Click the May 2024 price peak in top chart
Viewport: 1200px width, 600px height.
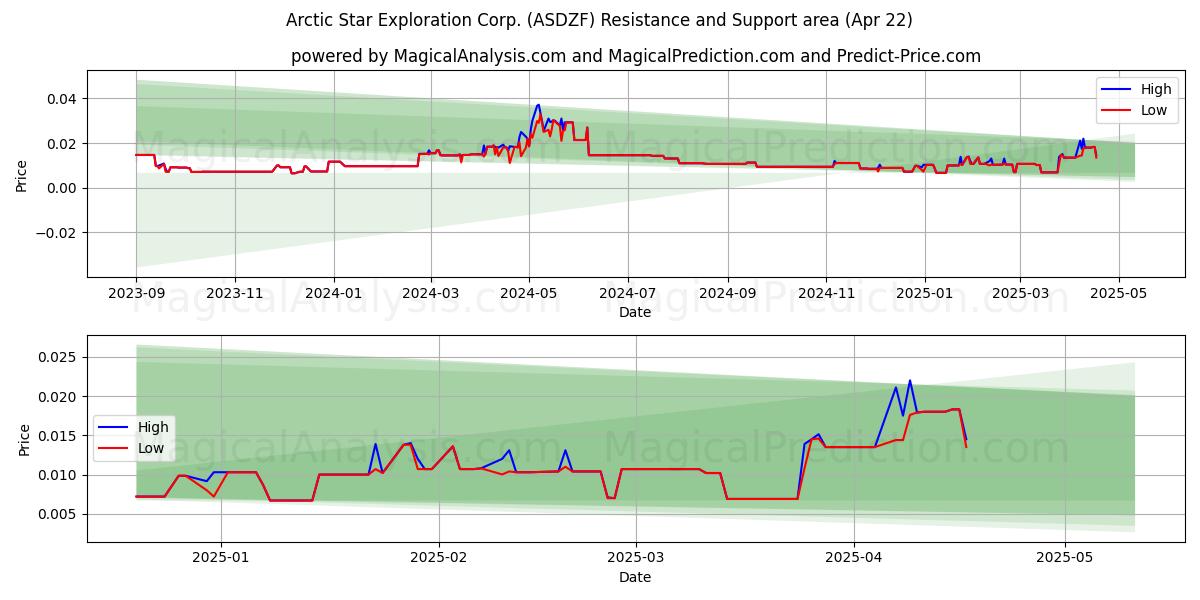tap(538, 104)
